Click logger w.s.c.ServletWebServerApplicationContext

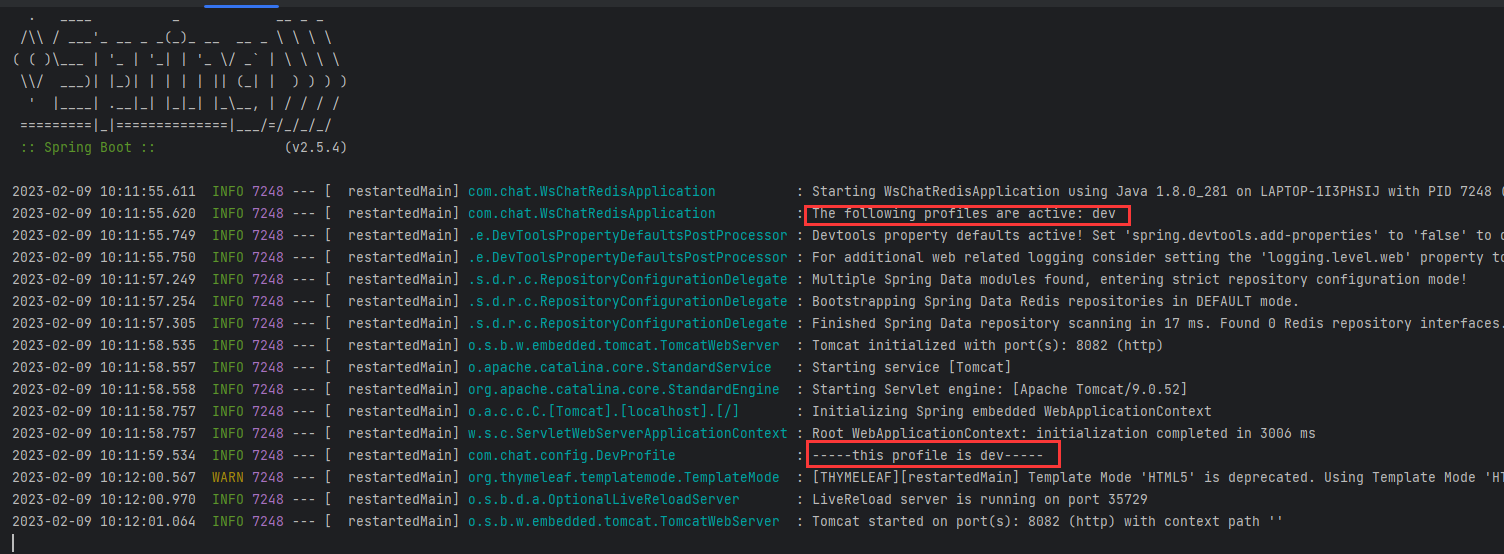(627, 433)
